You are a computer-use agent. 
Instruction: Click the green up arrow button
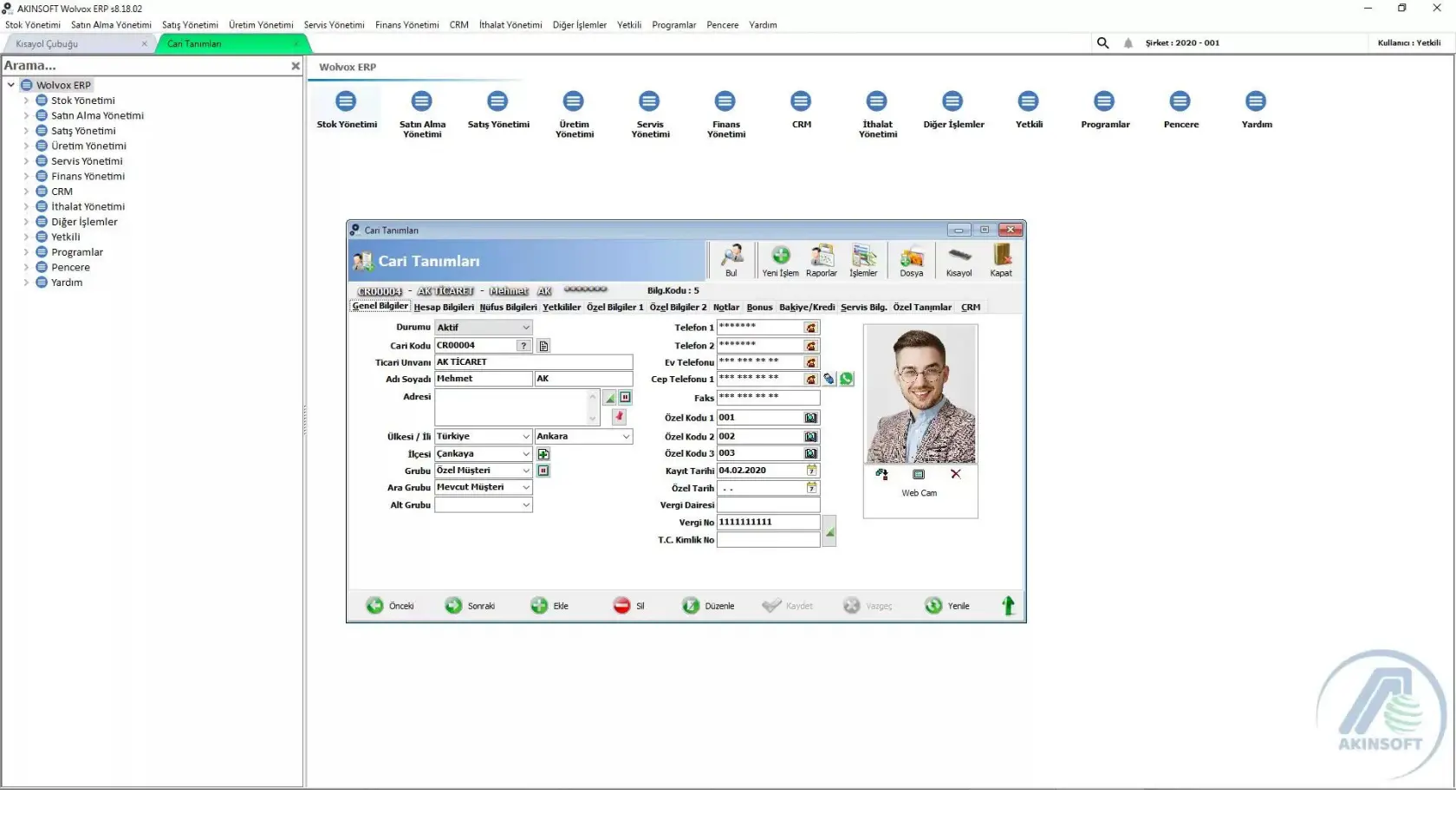click(x=1008, y=606)
